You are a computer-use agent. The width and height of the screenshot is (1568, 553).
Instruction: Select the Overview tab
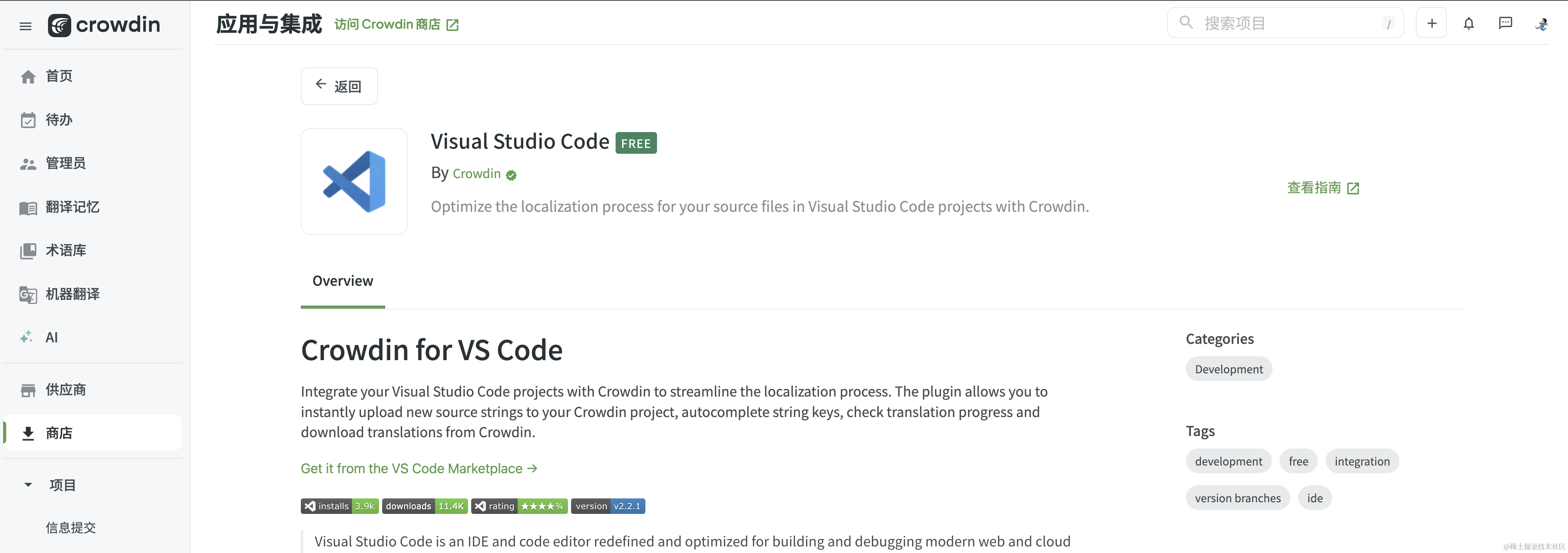pyautogui.click(x=343, y=281)
